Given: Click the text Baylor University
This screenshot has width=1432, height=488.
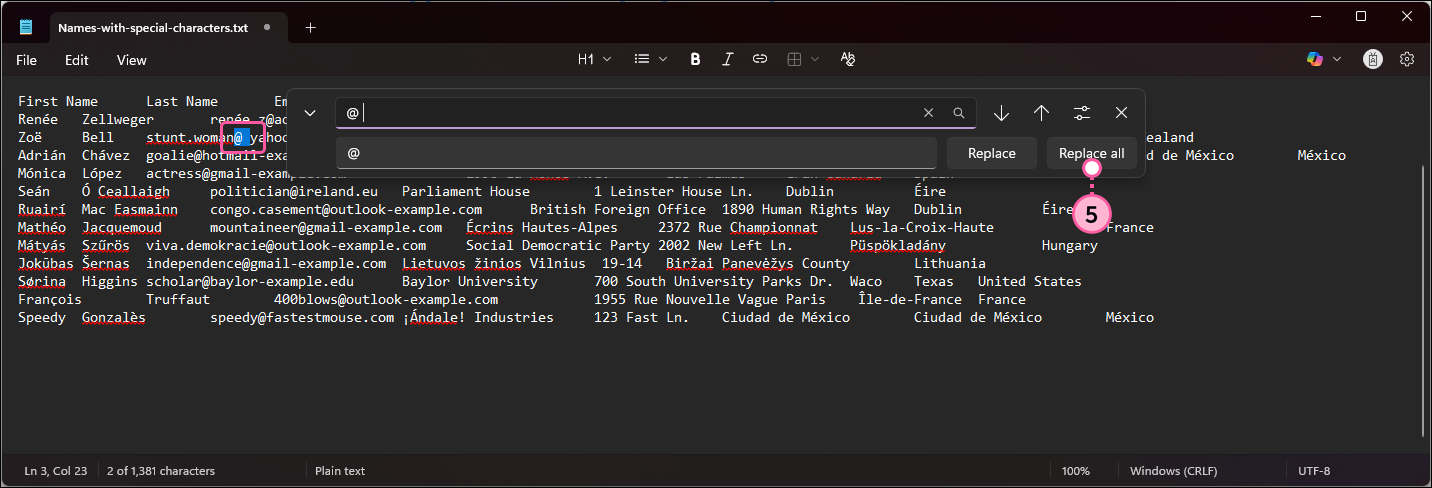Looking at the screenshot, I should (x=470, y=281).
